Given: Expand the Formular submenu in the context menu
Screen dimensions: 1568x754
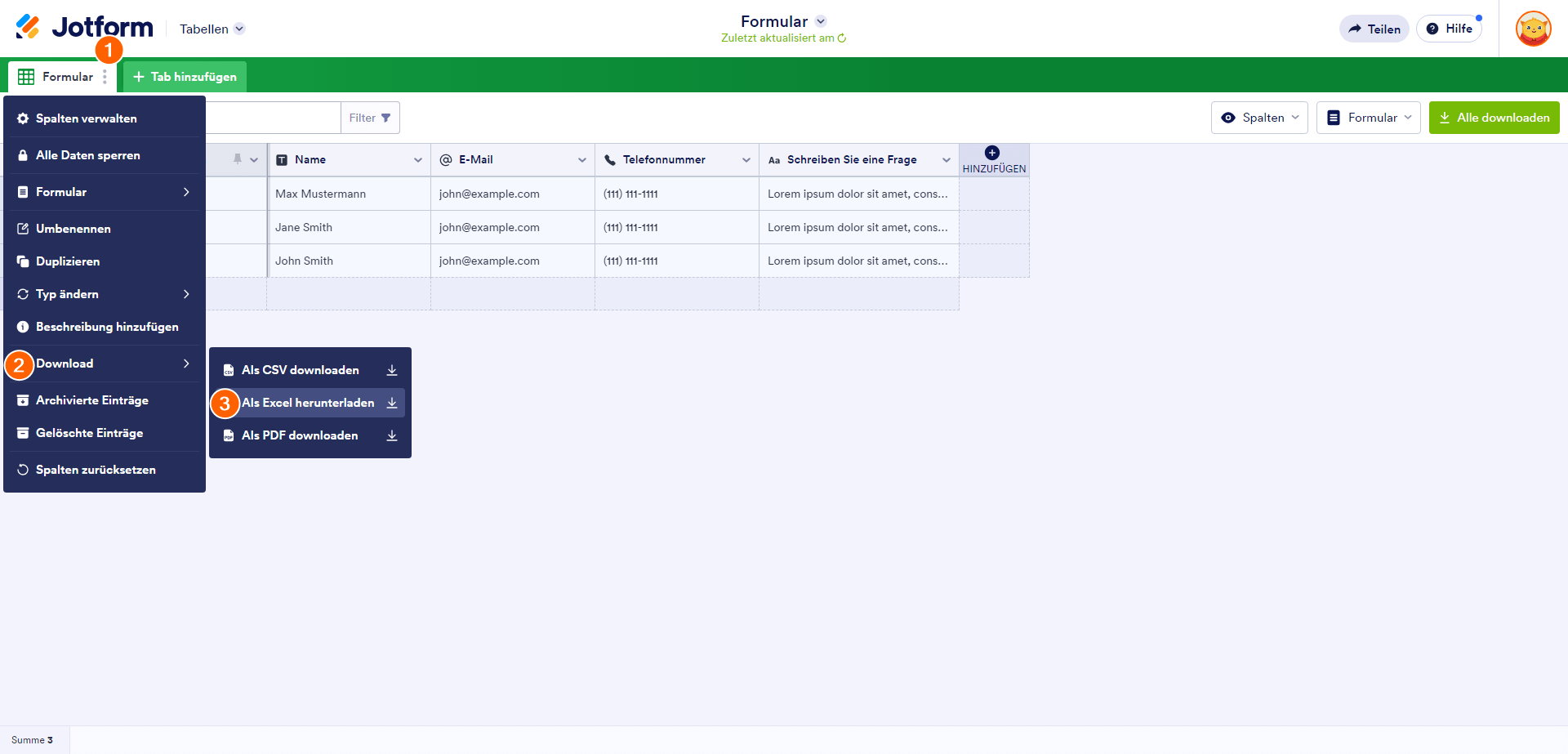Looking at the screenshot, I should (x=105, y=192).
